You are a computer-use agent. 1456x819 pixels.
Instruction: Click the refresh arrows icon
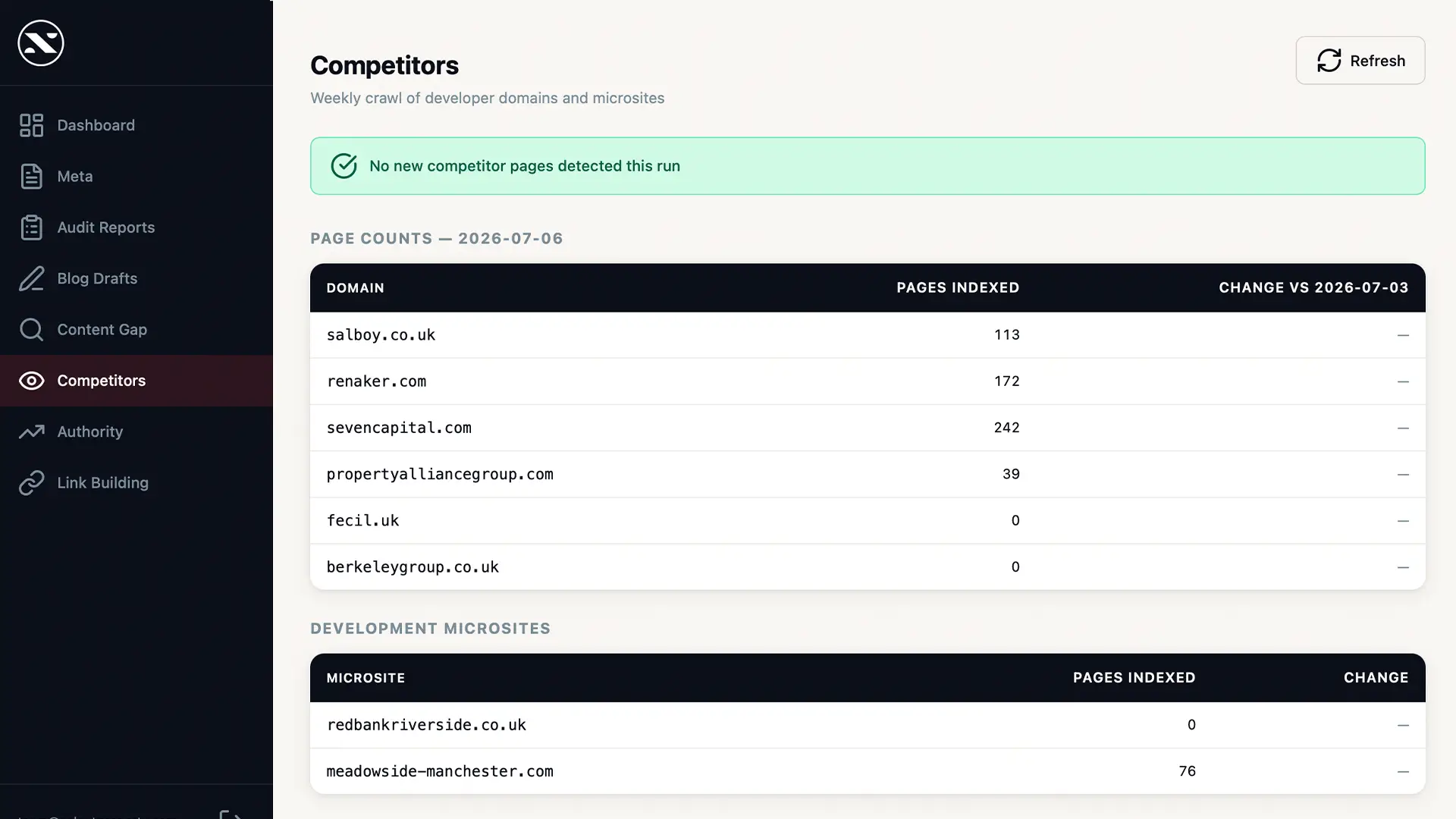[1329, 61]
